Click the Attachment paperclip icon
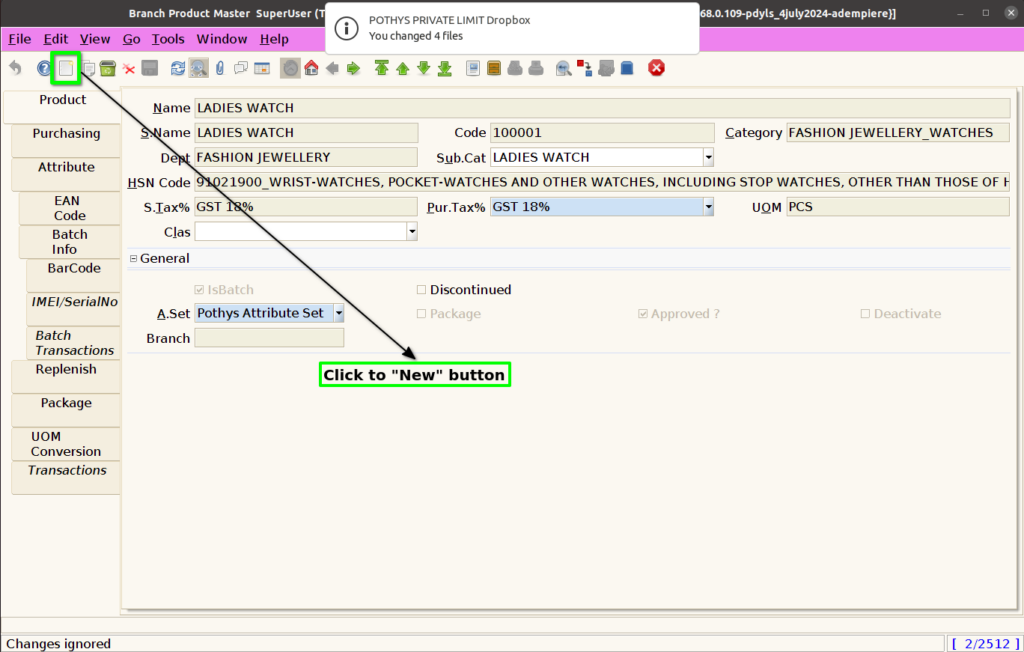Viewport: 1024px width, 652px height. 220,68
